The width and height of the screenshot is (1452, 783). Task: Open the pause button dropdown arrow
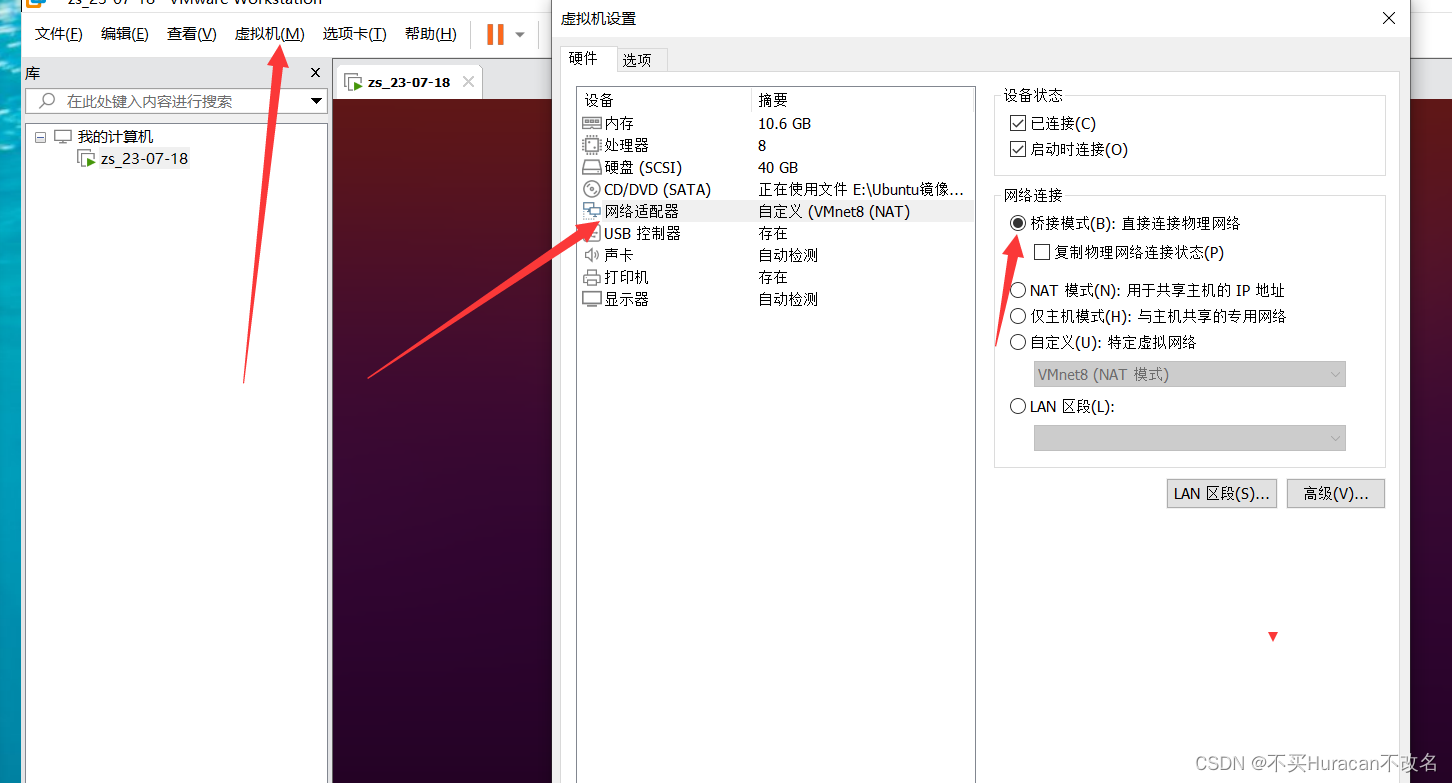tap(519, 35)
